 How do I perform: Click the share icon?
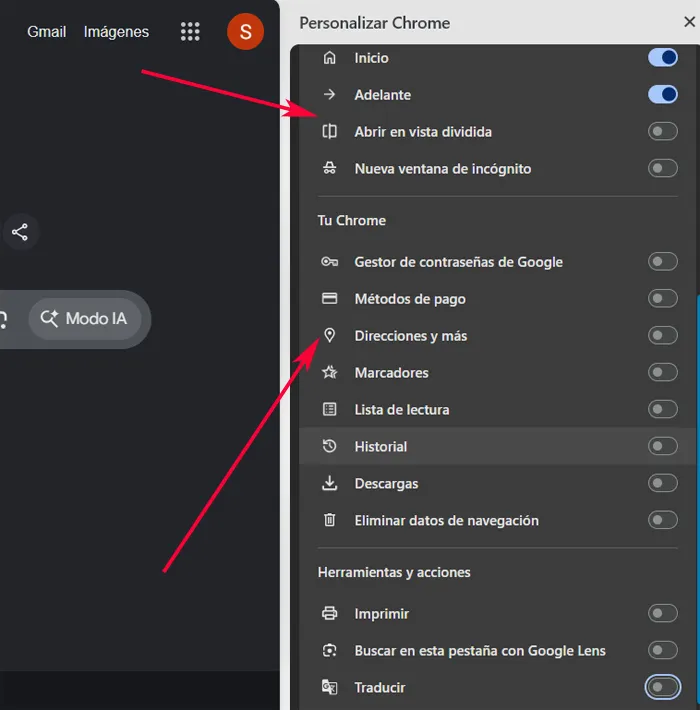pyautogui.click(x=20, y=232)
